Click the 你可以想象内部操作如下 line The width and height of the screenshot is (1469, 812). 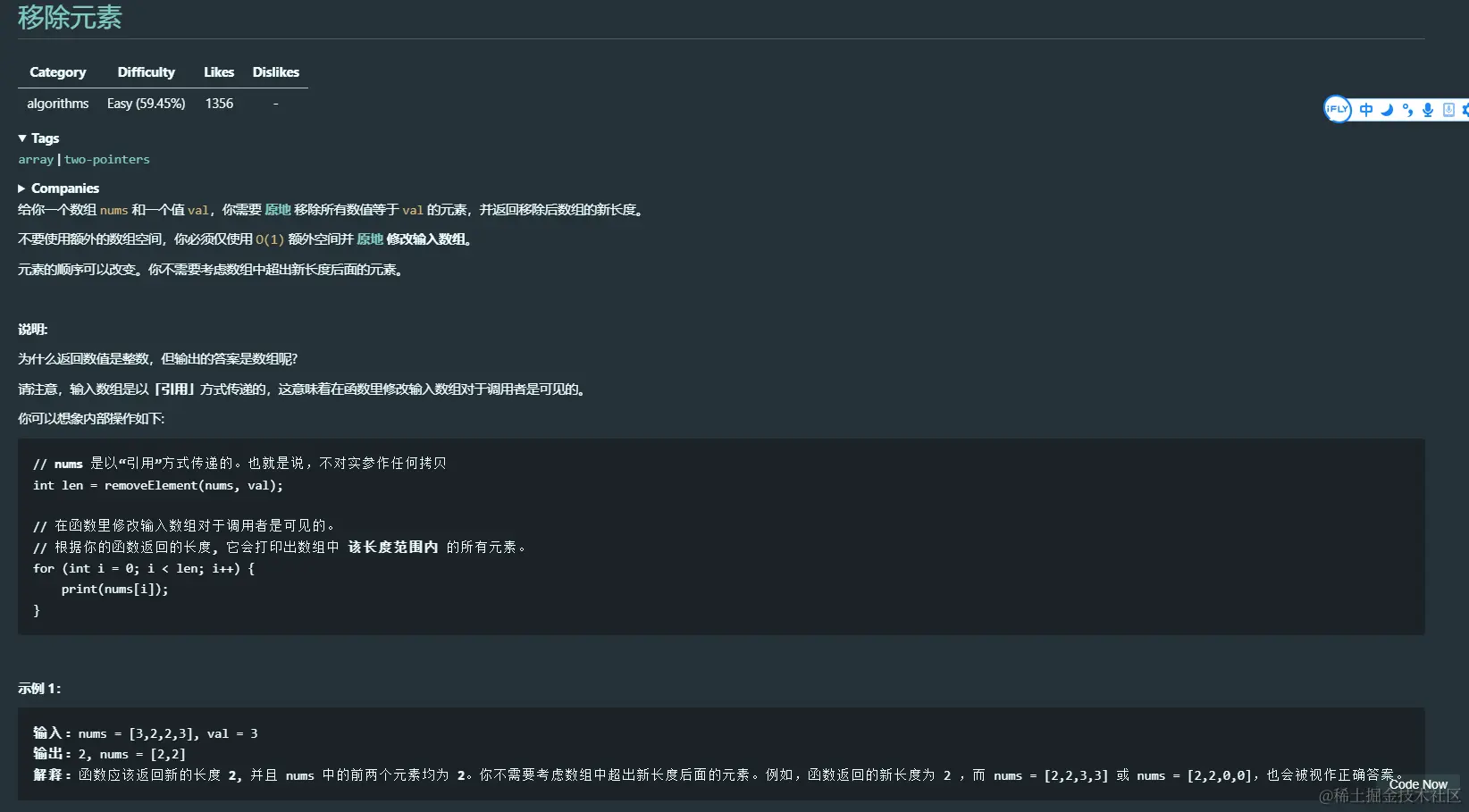point(91,419)
